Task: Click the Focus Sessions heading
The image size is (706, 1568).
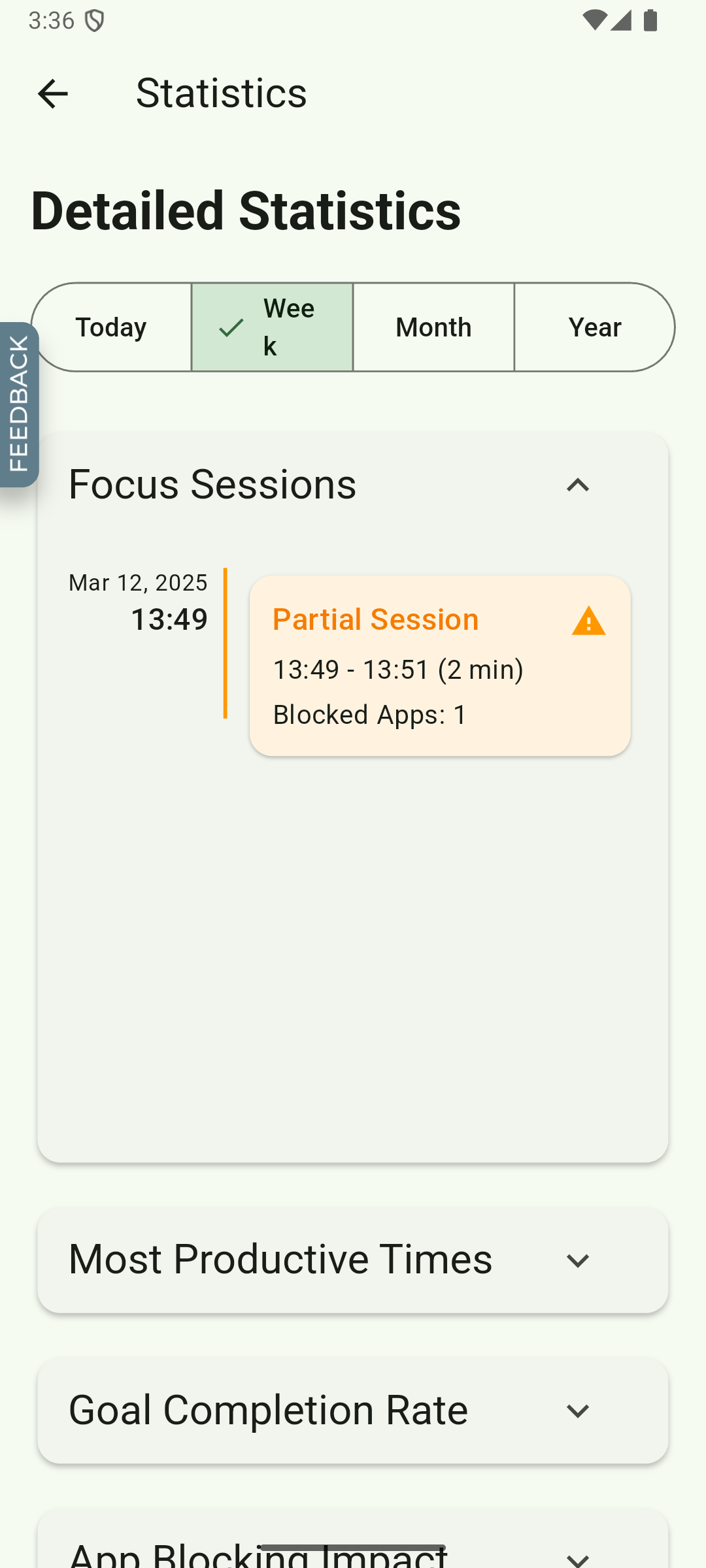Action: click(x=212, y=484)
